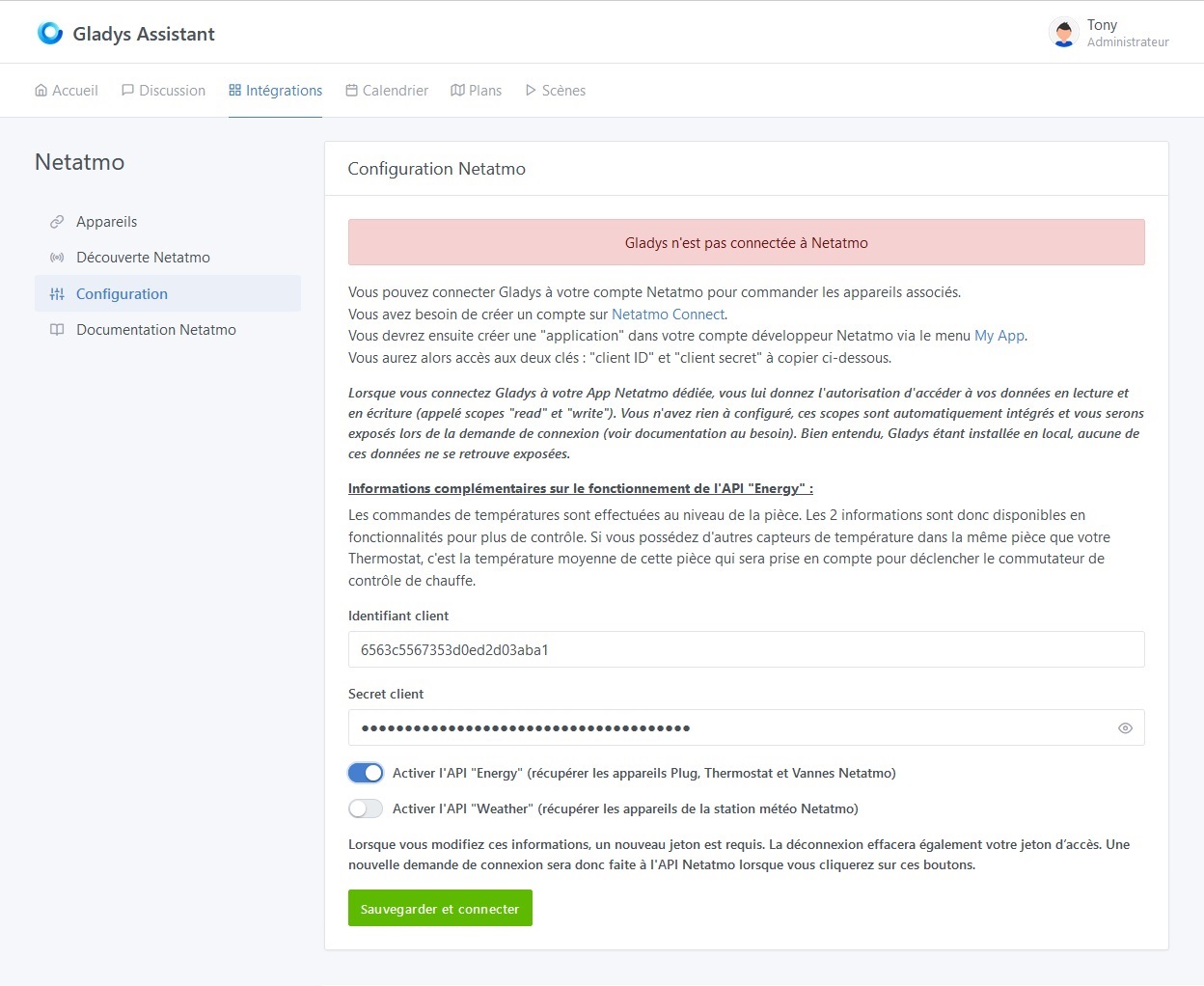Screen dimensions: 1204x986
Task: Click the Découverte Netatmo signal icon
Action: coord(57,257)
